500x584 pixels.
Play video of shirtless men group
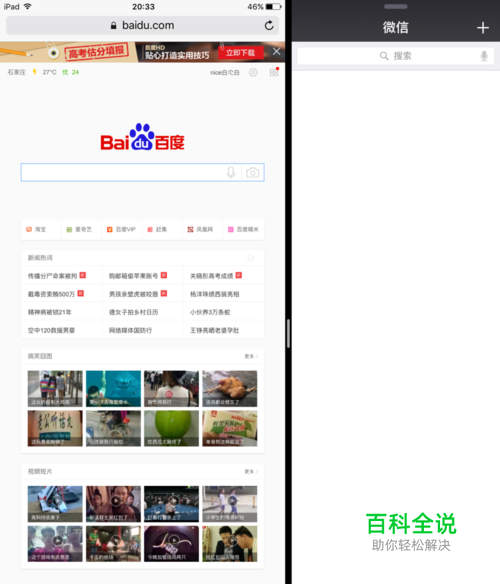tap(114, 504)
